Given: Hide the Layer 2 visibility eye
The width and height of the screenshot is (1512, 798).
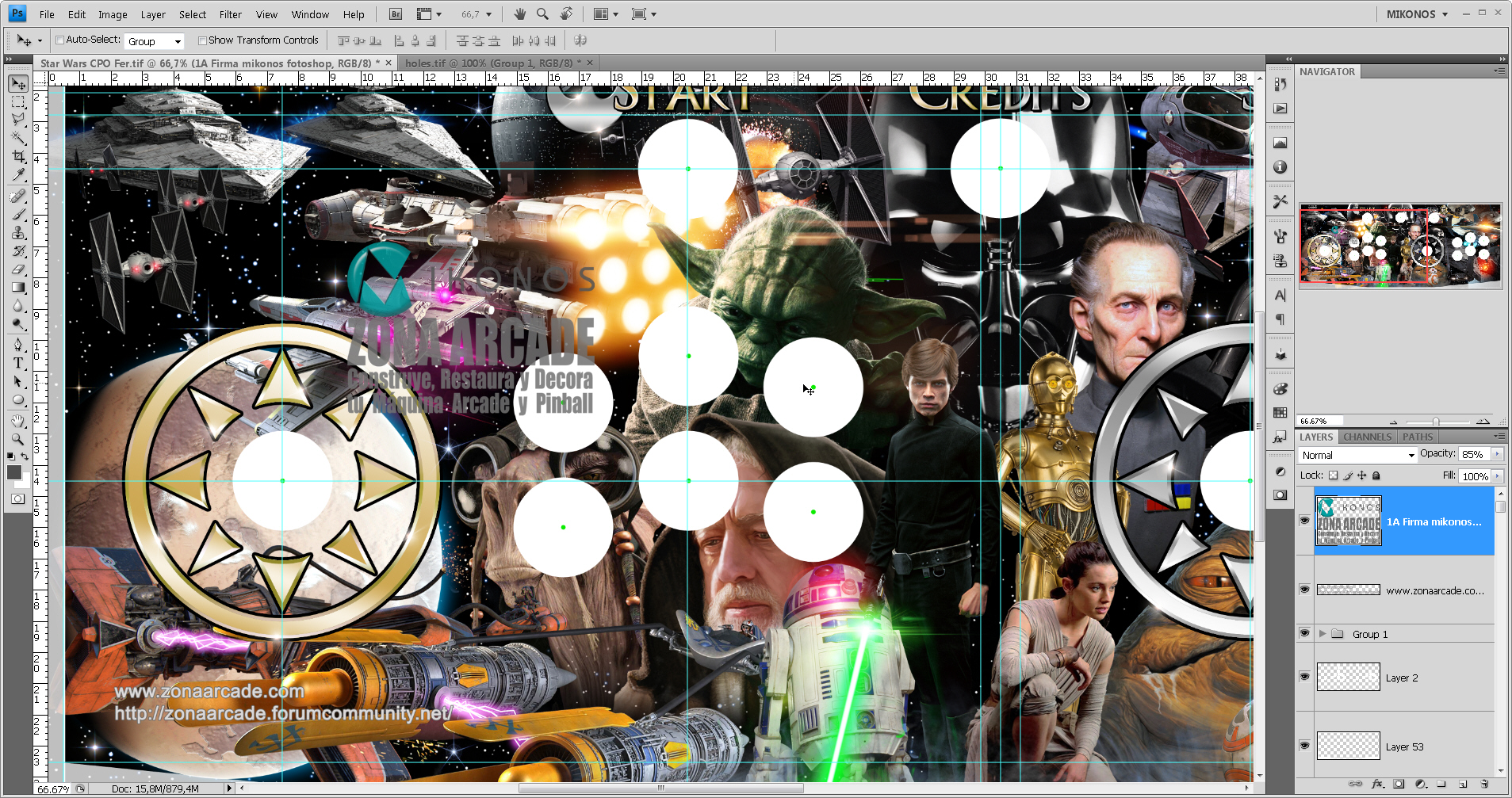Looking at the screenshot, I should (1304, 677).
